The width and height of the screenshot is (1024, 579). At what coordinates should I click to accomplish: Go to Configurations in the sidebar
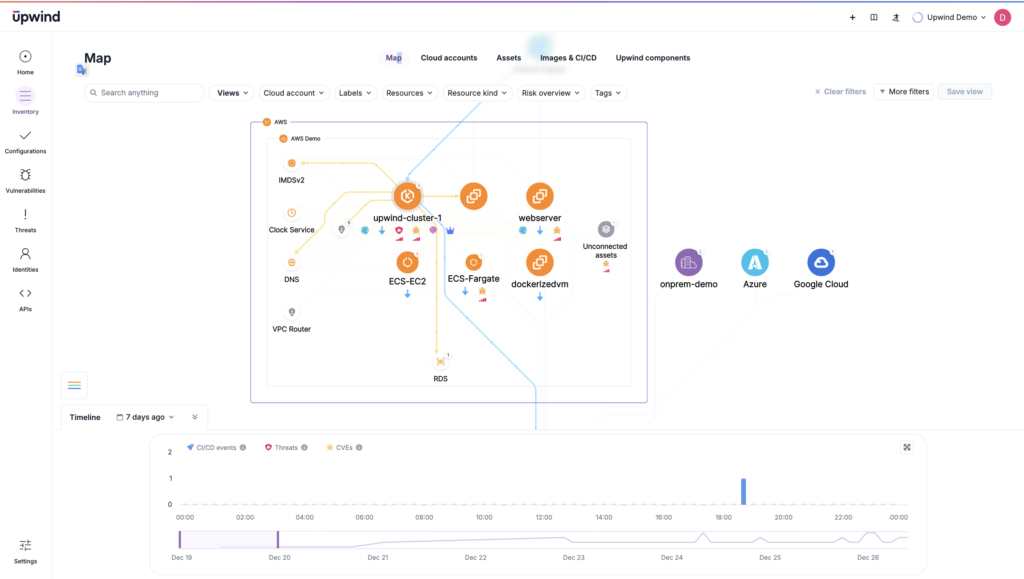(x=25, y=136)
